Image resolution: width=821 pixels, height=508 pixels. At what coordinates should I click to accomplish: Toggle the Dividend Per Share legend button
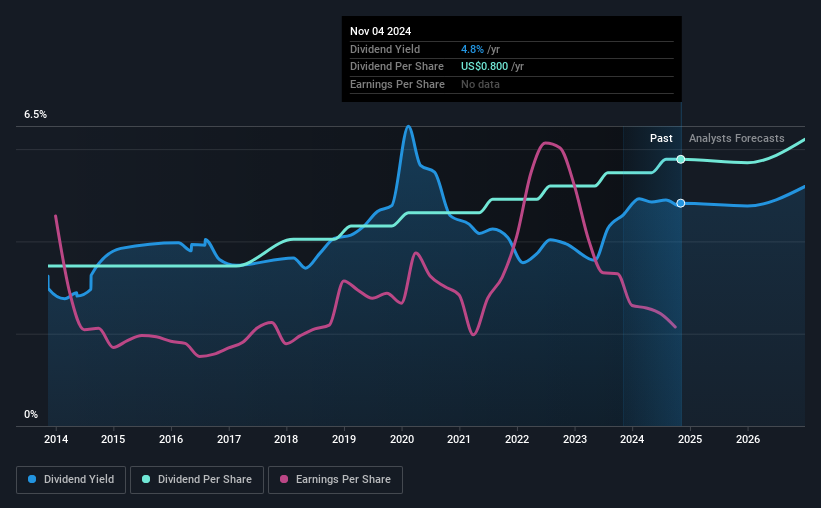197,480
